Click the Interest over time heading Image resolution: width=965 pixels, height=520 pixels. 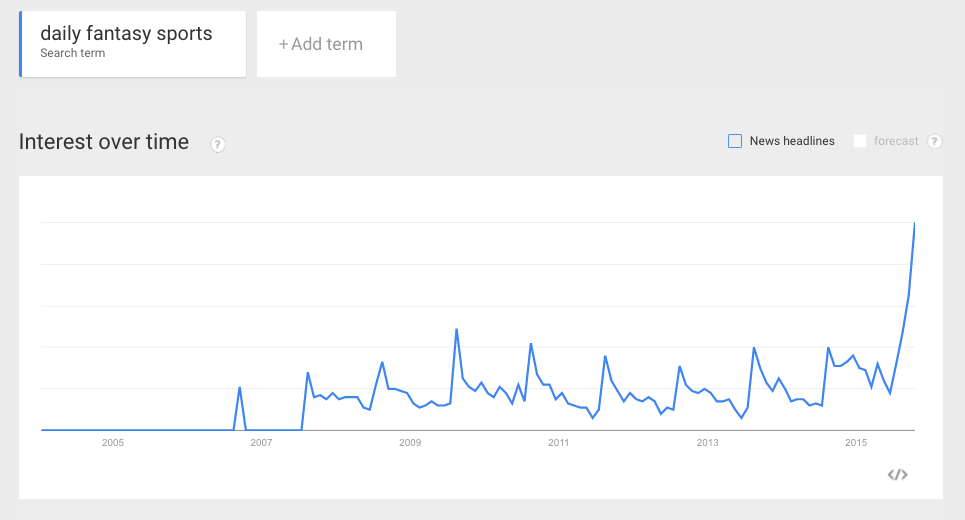click(104, 142)
